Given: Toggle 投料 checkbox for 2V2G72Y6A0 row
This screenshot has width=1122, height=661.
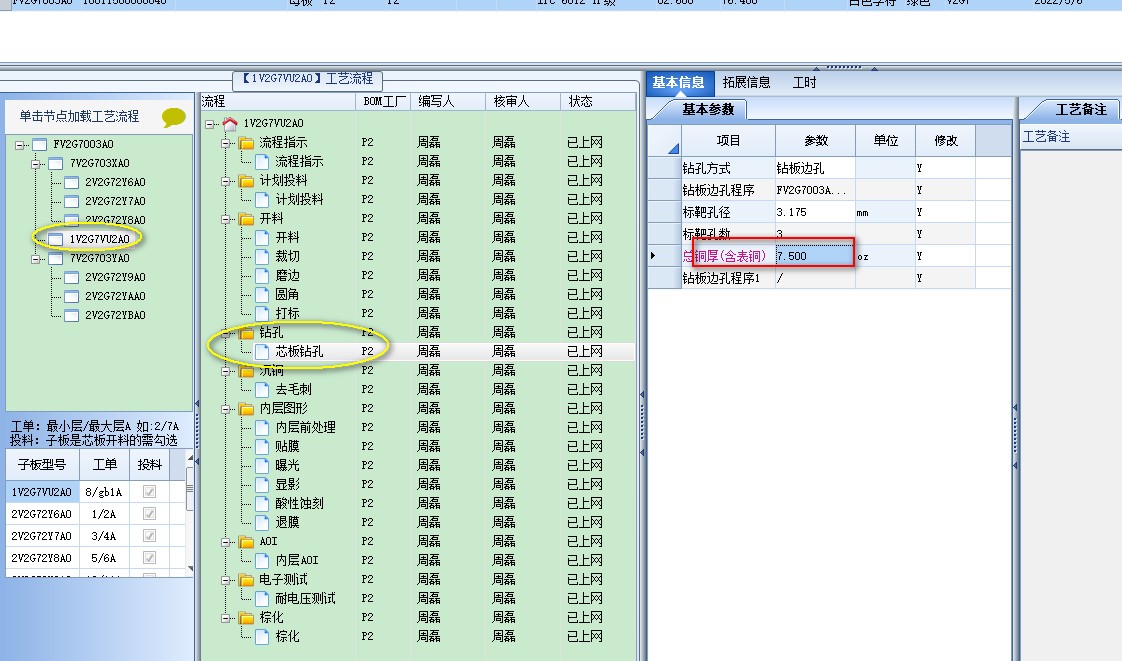Looking at the screenshot, I should (x=150, y=514).
